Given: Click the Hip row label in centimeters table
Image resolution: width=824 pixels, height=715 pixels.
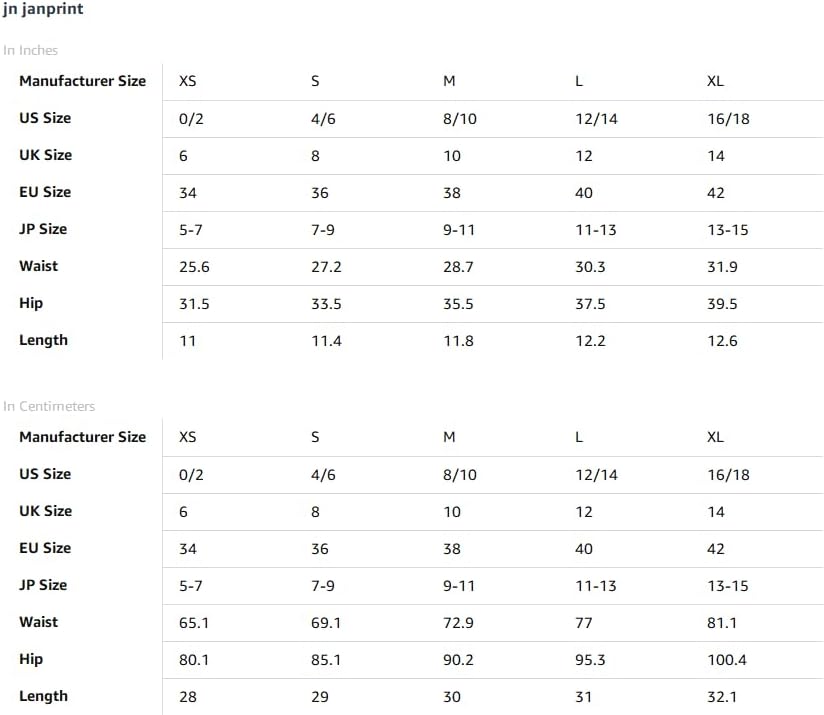Looking at the screenshot, I should click(31, 659).
